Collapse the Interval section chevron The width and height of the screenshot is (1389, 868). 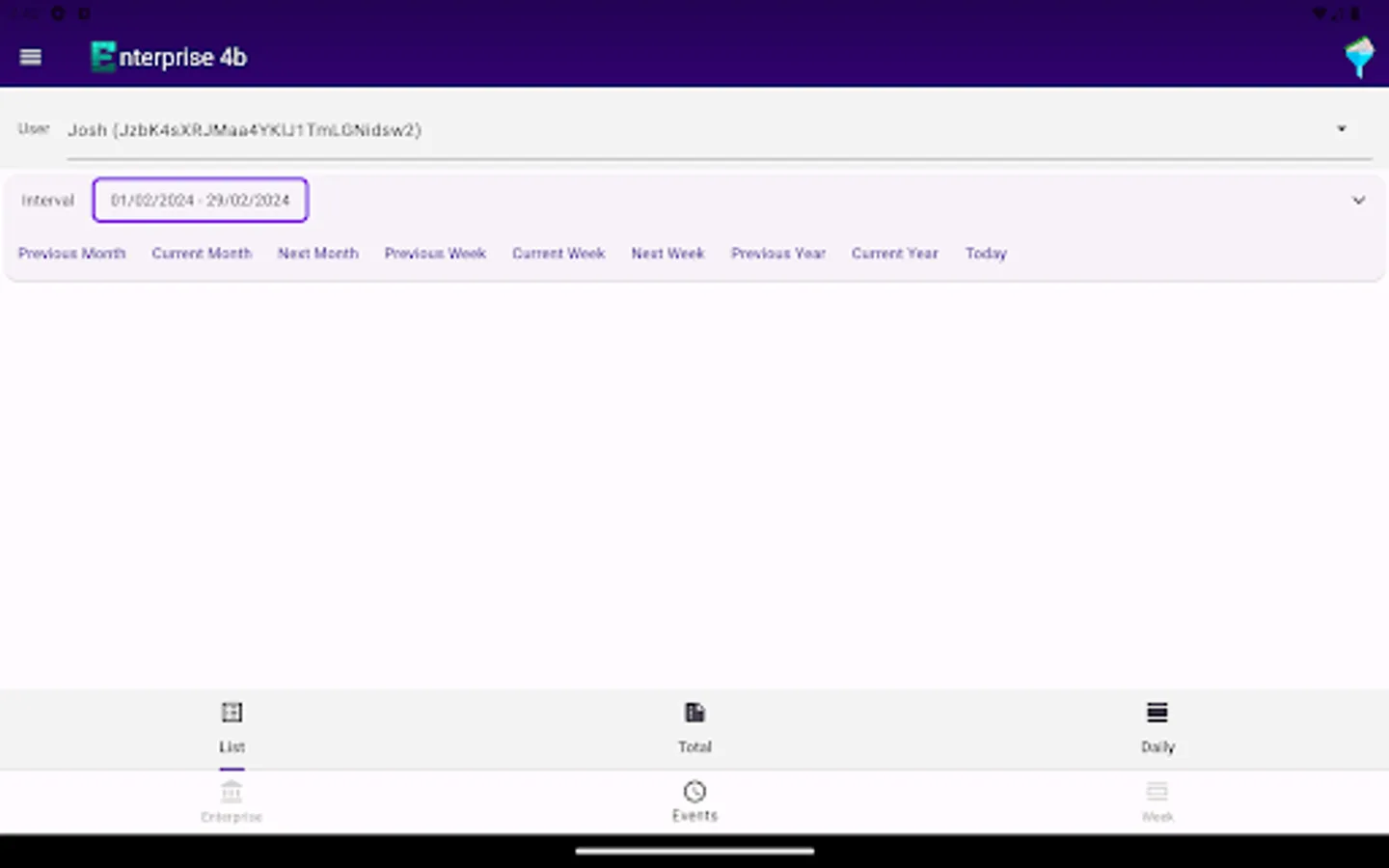pyautogui.click(x=1359, y=200)
